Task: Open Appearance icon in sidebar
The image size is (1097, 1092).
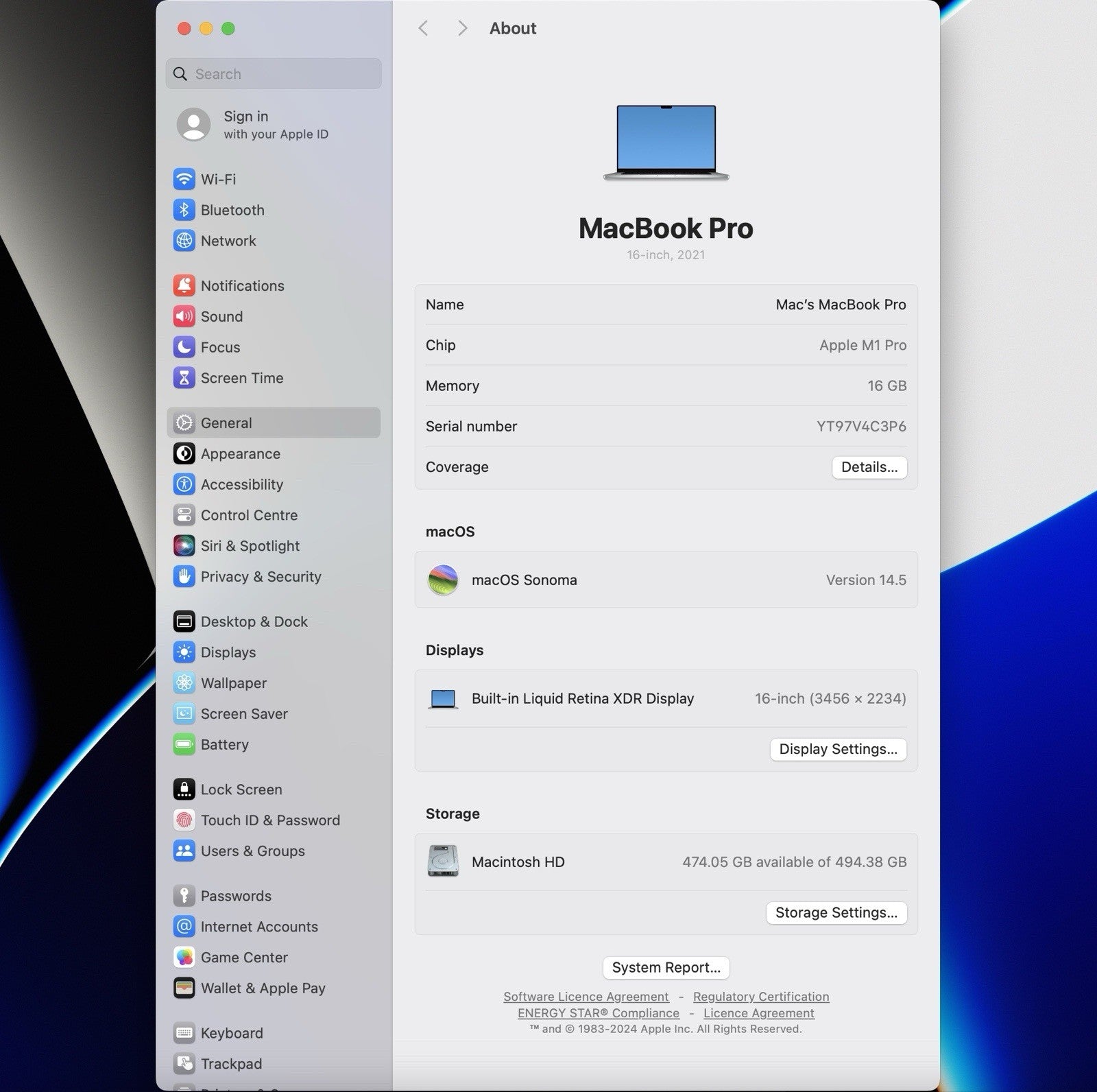Action: coord(184,453)
